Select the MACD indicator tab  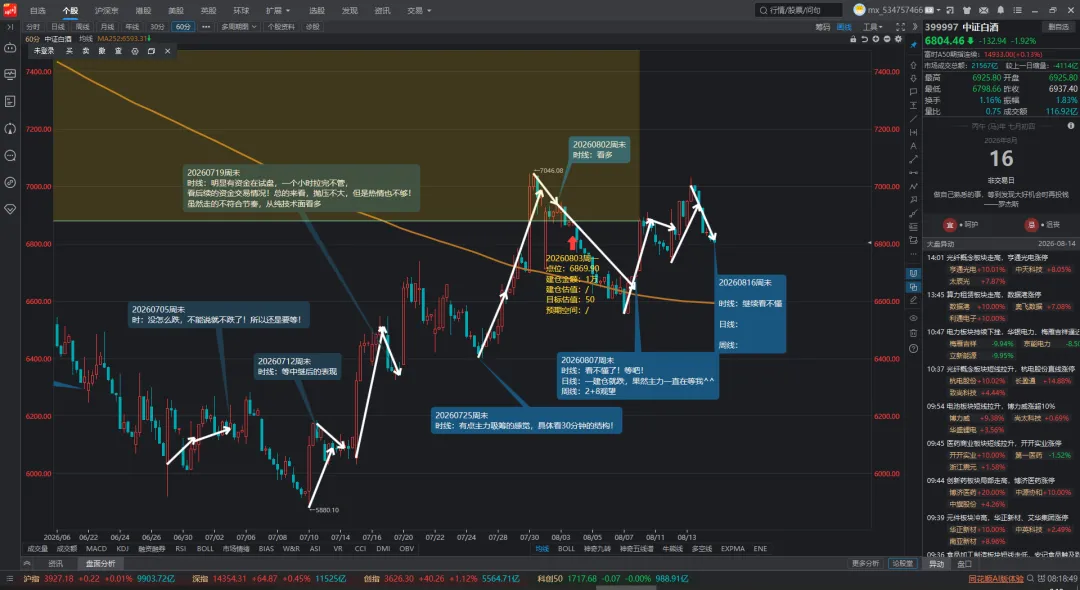click(96, 549)
